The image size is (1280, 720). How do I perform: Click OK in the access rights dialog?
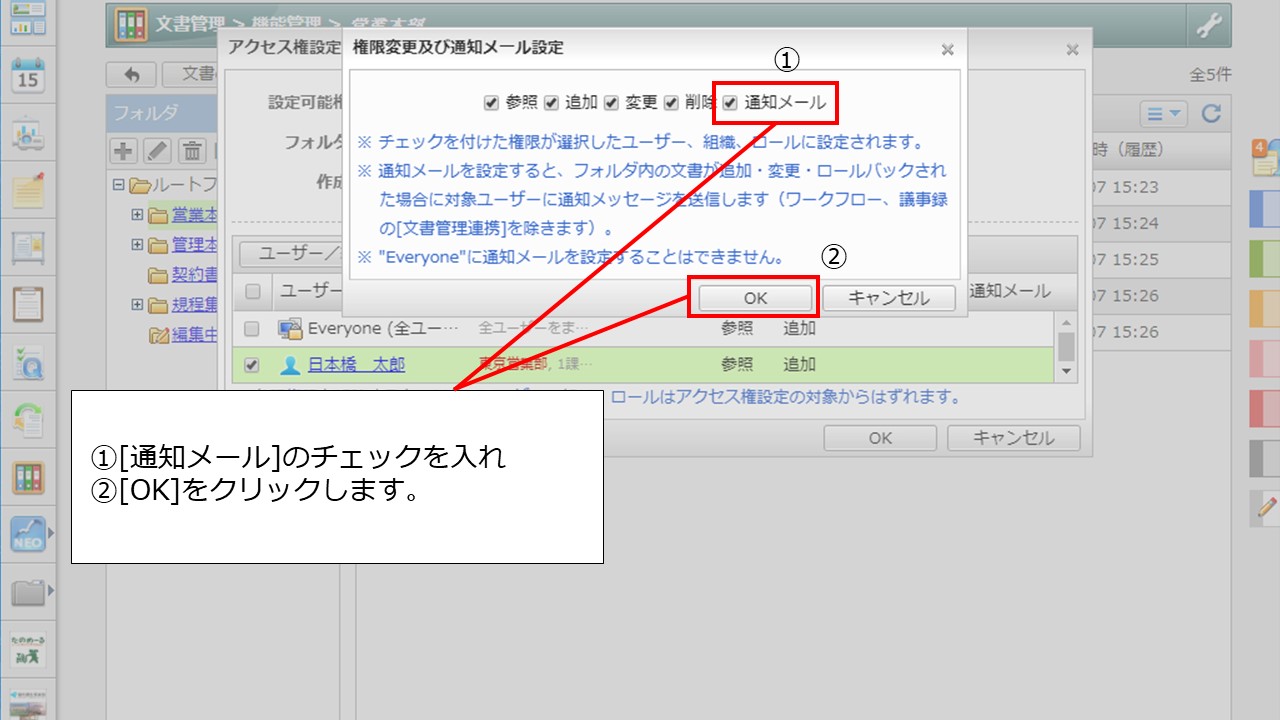pyautogui.click(x=880, y=438)
